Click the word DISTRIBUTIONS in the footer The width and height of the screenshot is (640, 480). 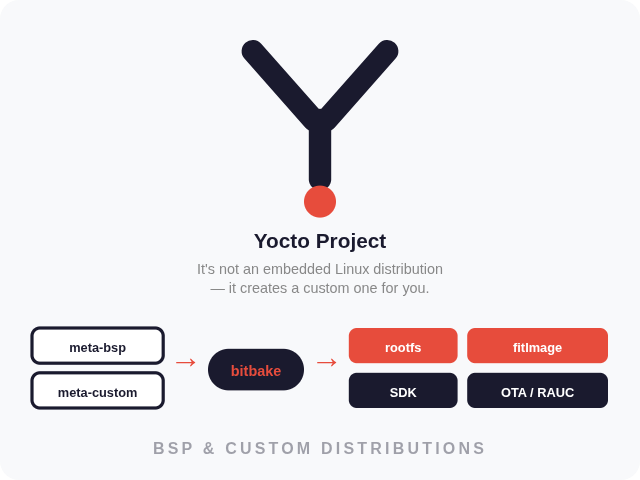404,449
